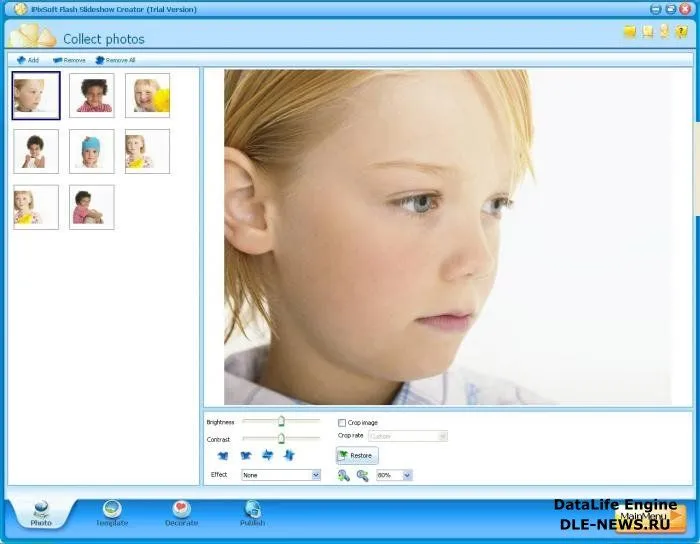Click the large photo preview of the child
Image resolution: width=700 pixels, height=544 pixels.
pos(447,237)
